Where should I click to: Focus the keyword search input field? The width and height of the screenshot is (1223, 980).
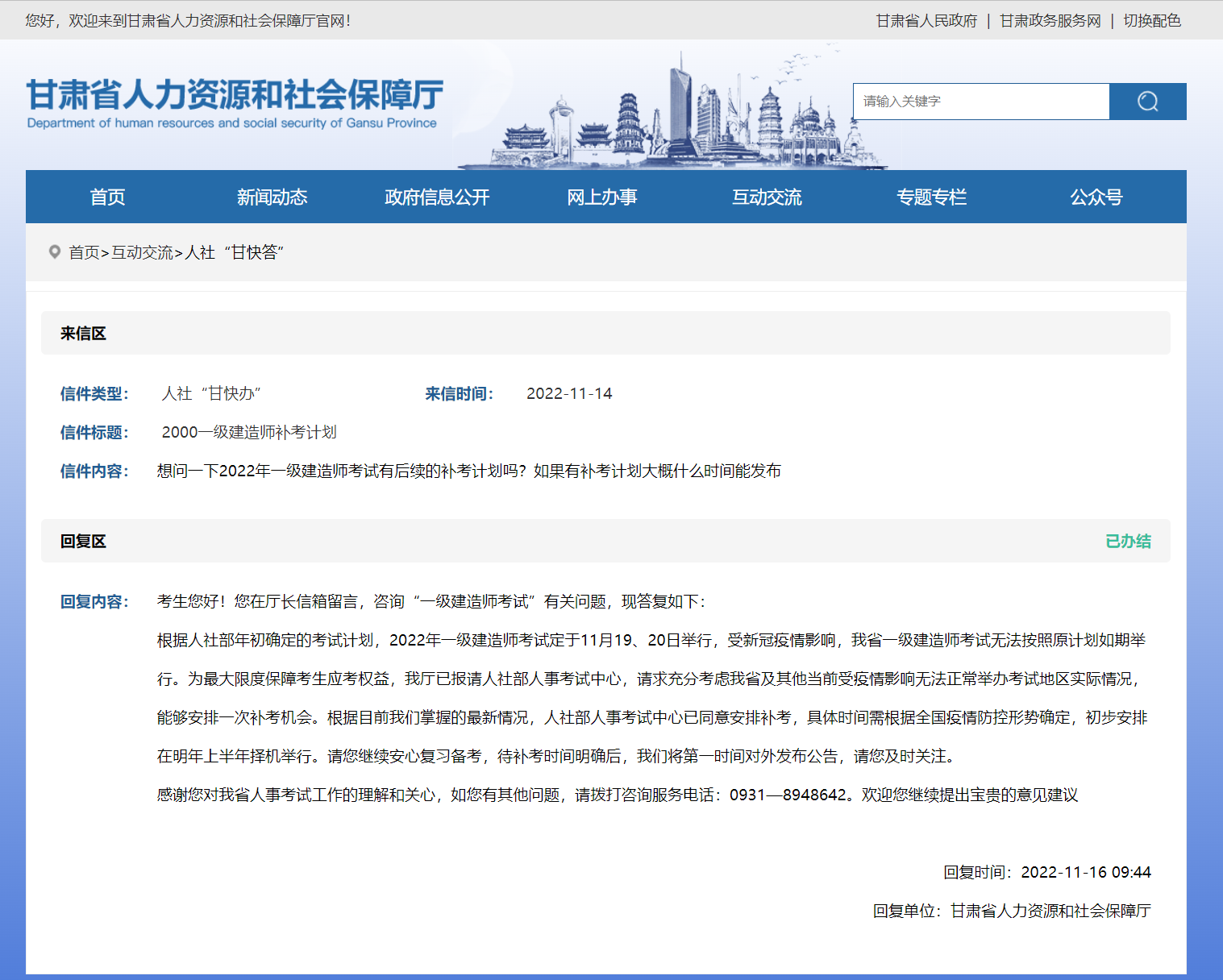click(981, 102)
